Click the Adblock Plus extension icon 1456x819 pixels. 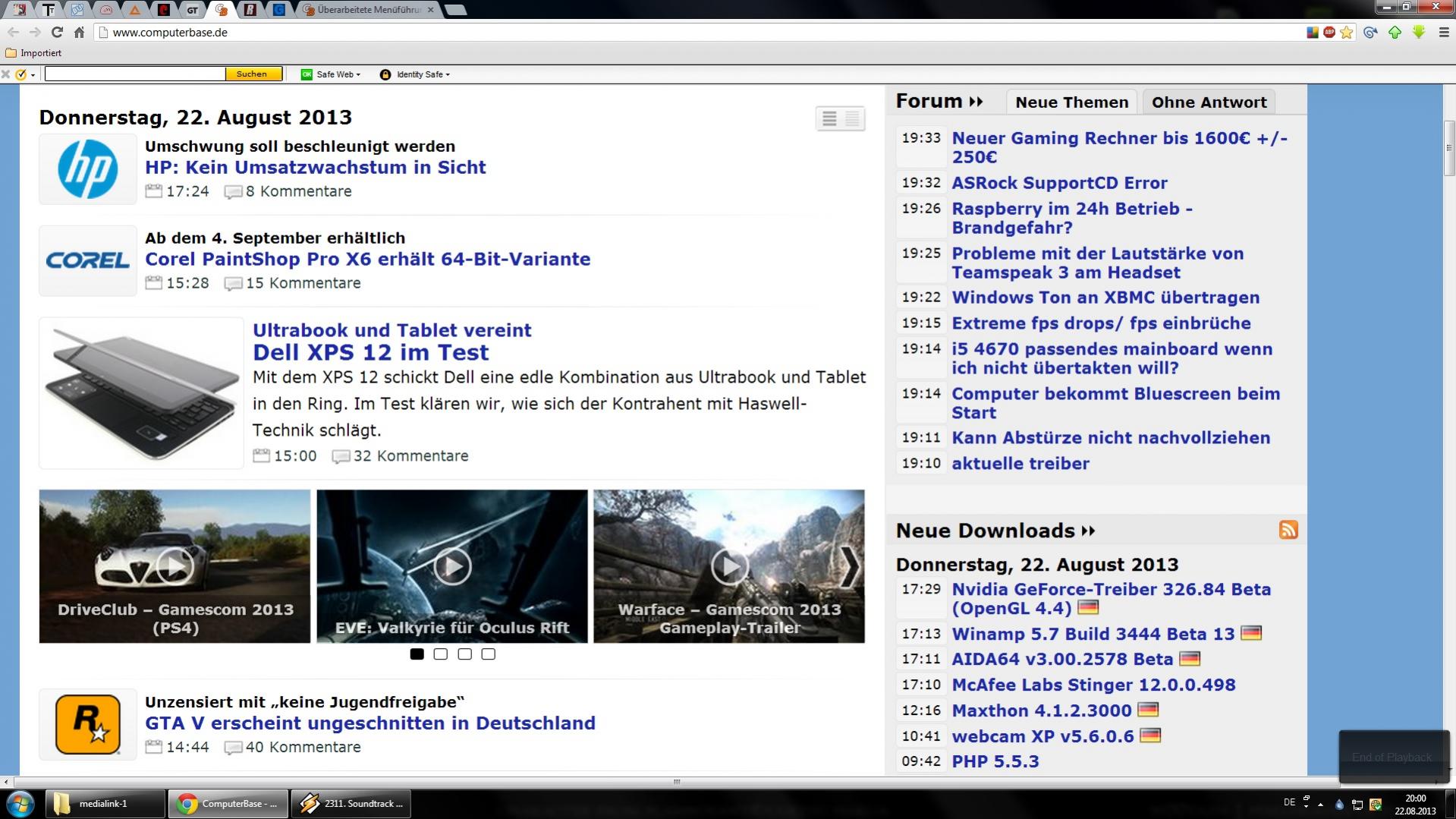click(x=1329, y=32)
